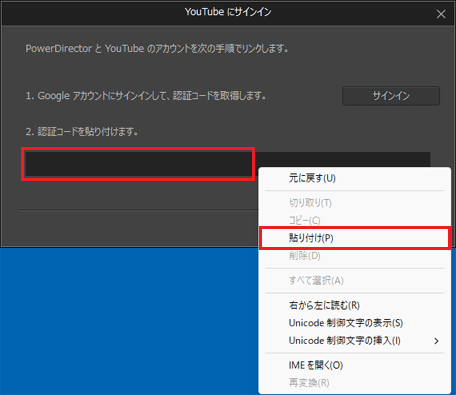
Task: Choose IME を開く(O) menu entry
Action: (x=355, y=365)
